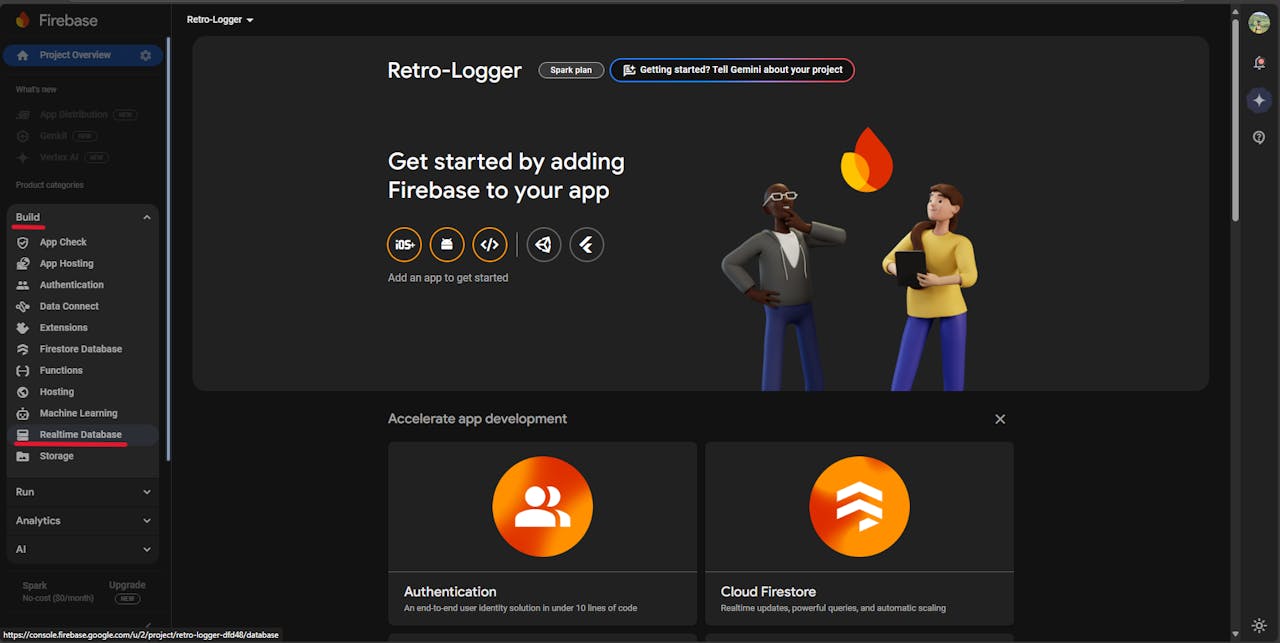This screenshot has height=643, width=1280.
Task: Click the page vertical scrollbar
Action: pyautogui.click(x=1235, y=118)
